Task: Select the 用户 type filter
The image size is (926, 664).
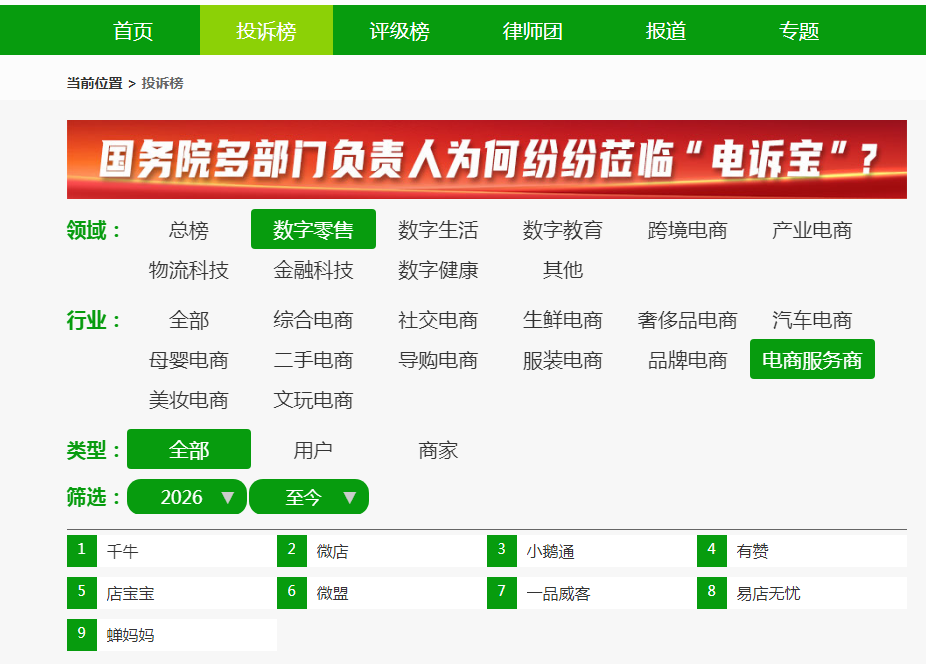Action: (313, 450)
